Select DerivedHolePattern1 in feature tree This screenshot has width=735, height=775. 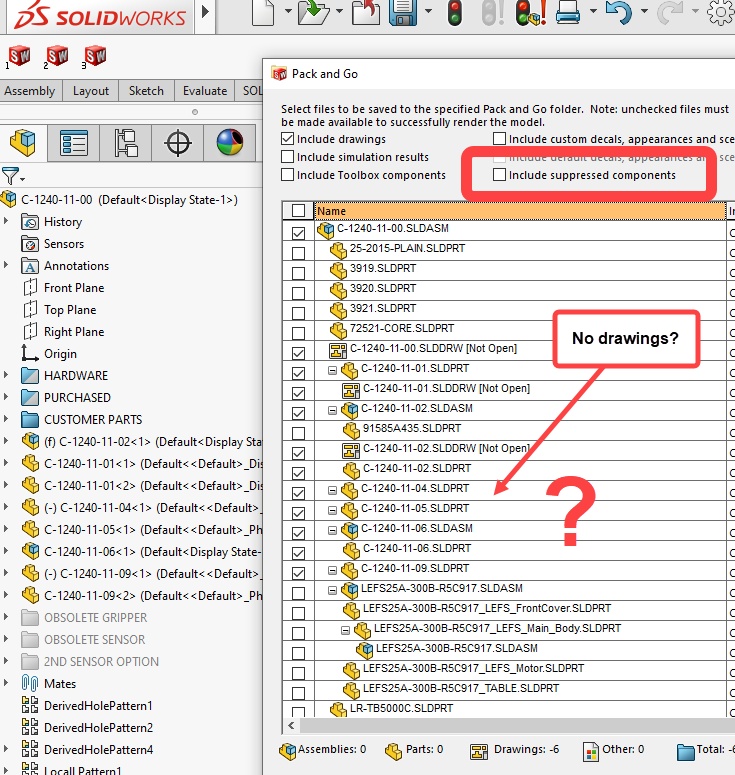click(98, 706)
